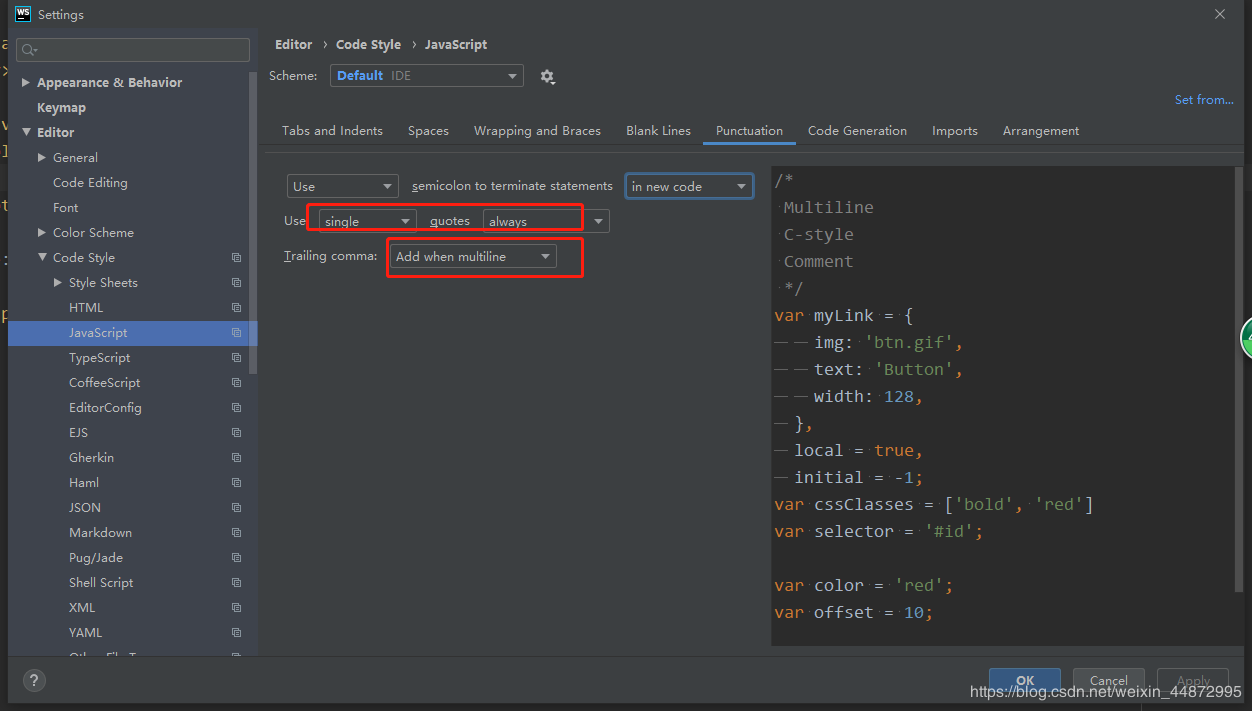Screen dimensions: 1252x711
Task: Click the icon at the YAML row
Action: [237, 633]
